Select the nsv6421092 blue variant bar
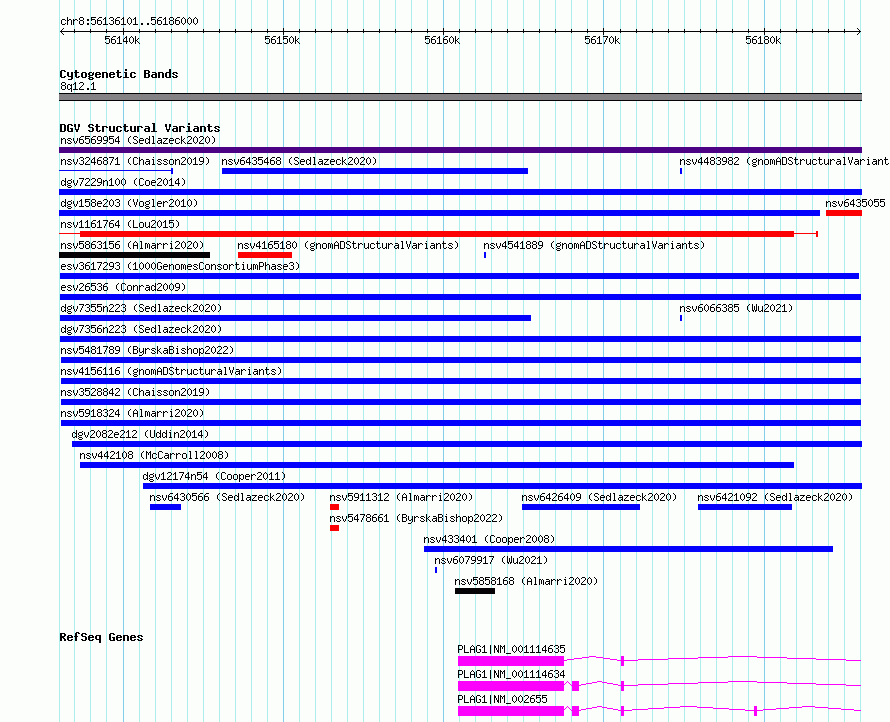 click(x=745, y=507)
